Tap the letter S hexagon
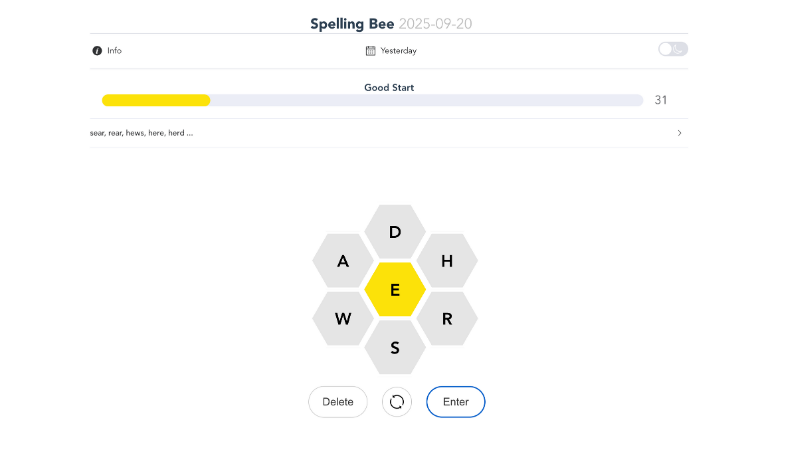The width and height of the screenshot is (800, 450). (x=395, y=348)
